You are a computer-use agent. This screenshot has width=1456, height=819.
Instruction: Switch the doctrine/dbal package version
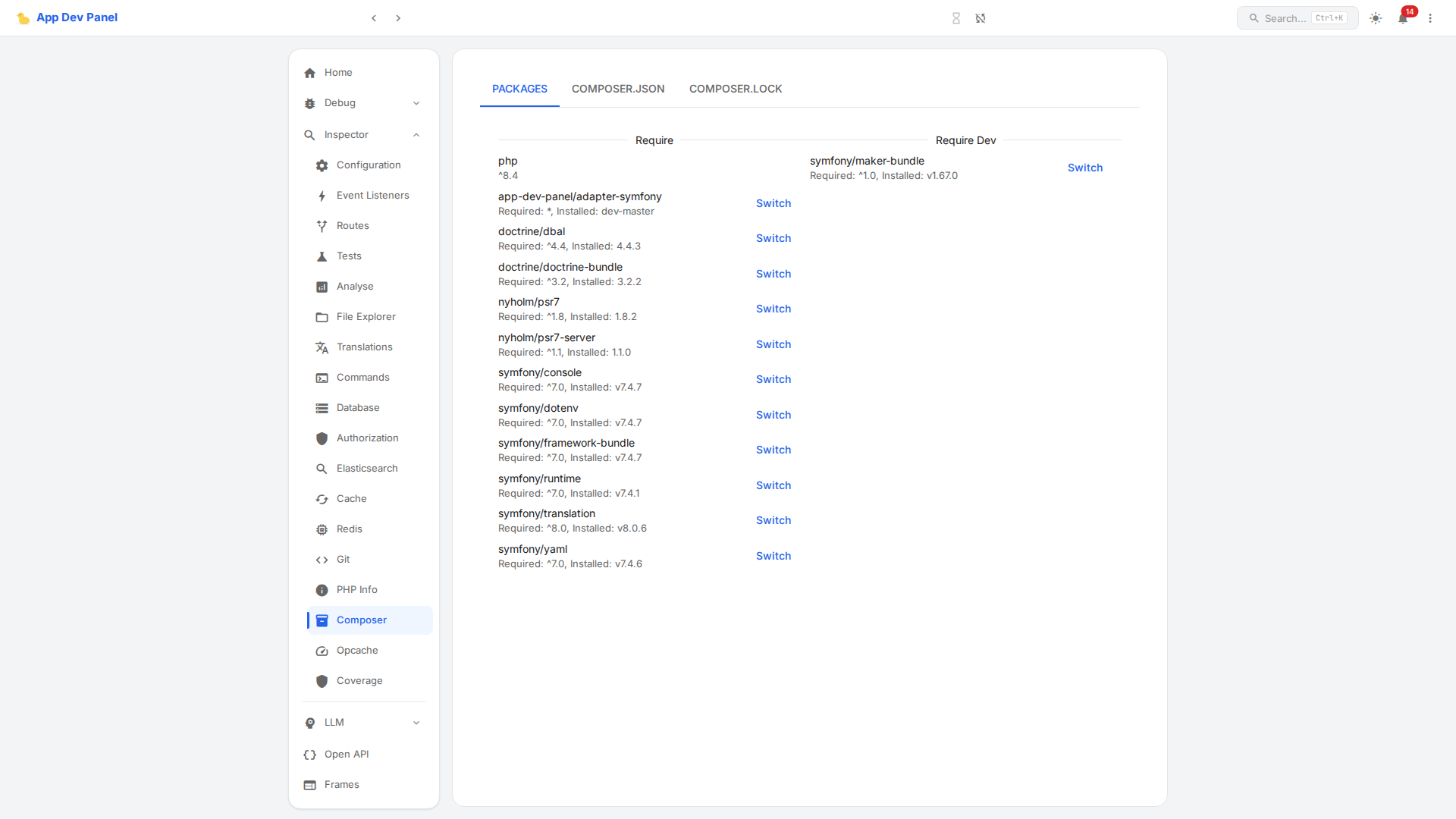click(x=773, y=237)
